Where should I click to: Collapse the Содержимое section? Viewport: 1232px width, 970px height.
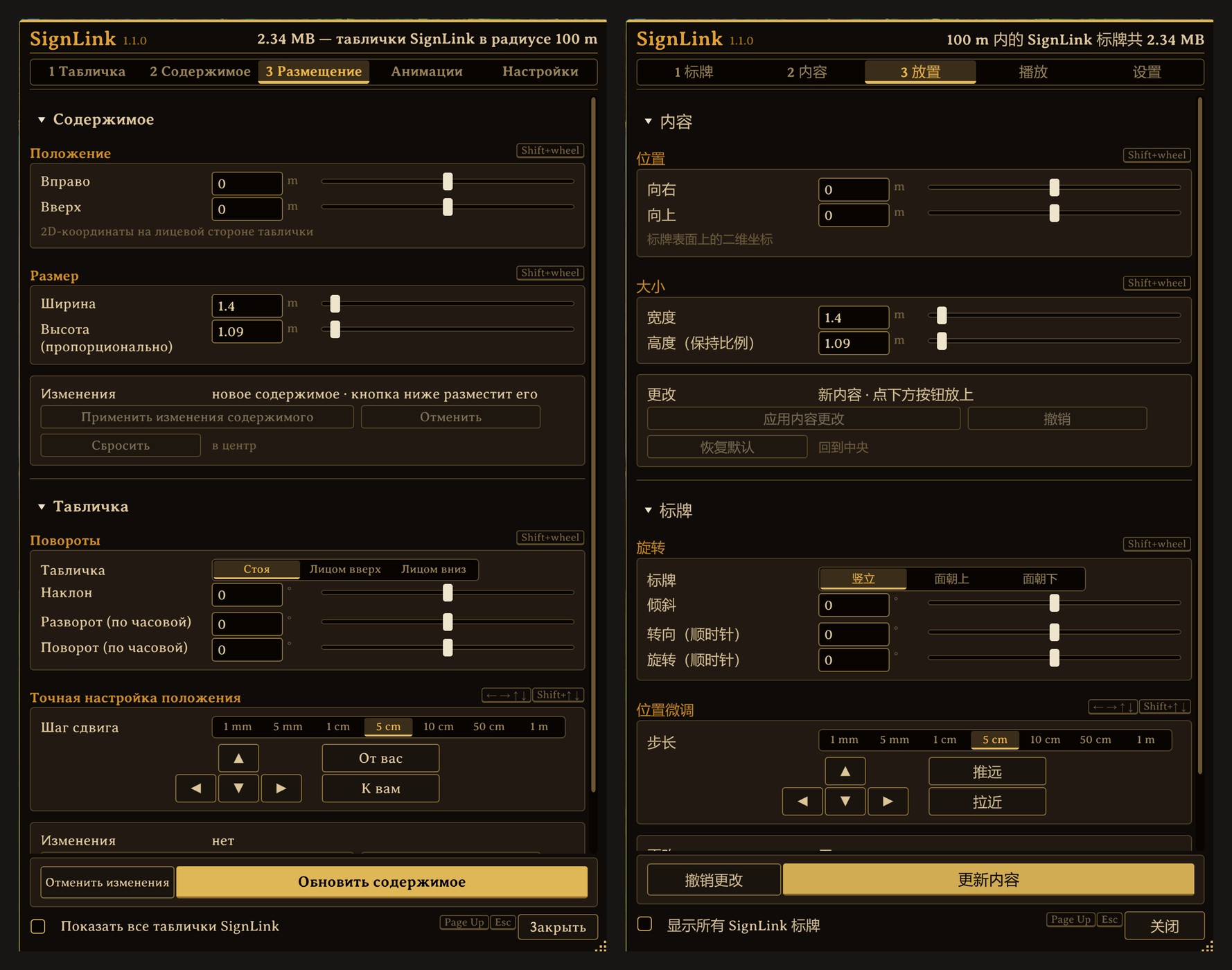point(42,120)
